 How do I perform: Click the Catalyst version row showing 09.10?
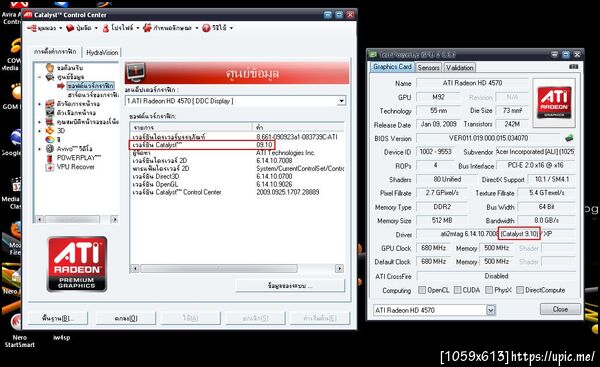[202, 145]
